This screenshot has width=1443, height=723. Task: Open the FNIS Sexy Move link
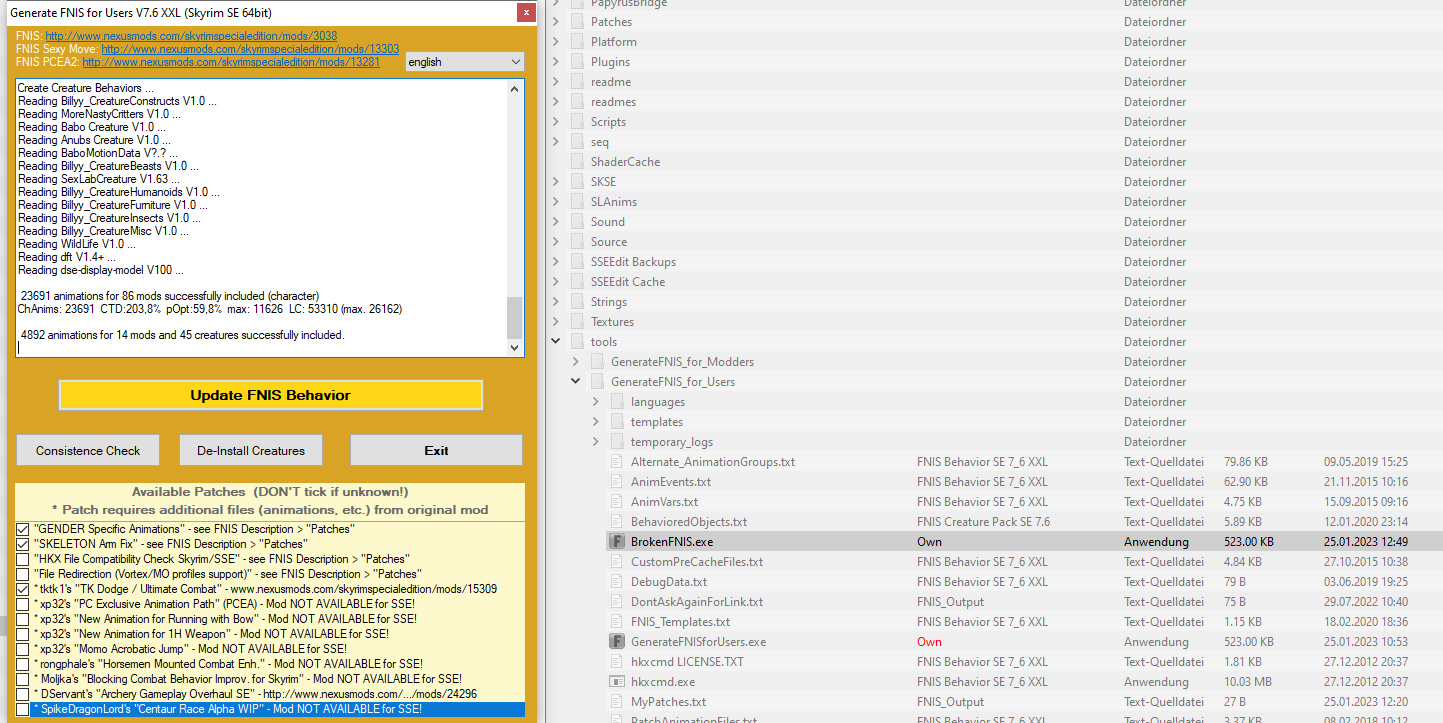(250, 48)
